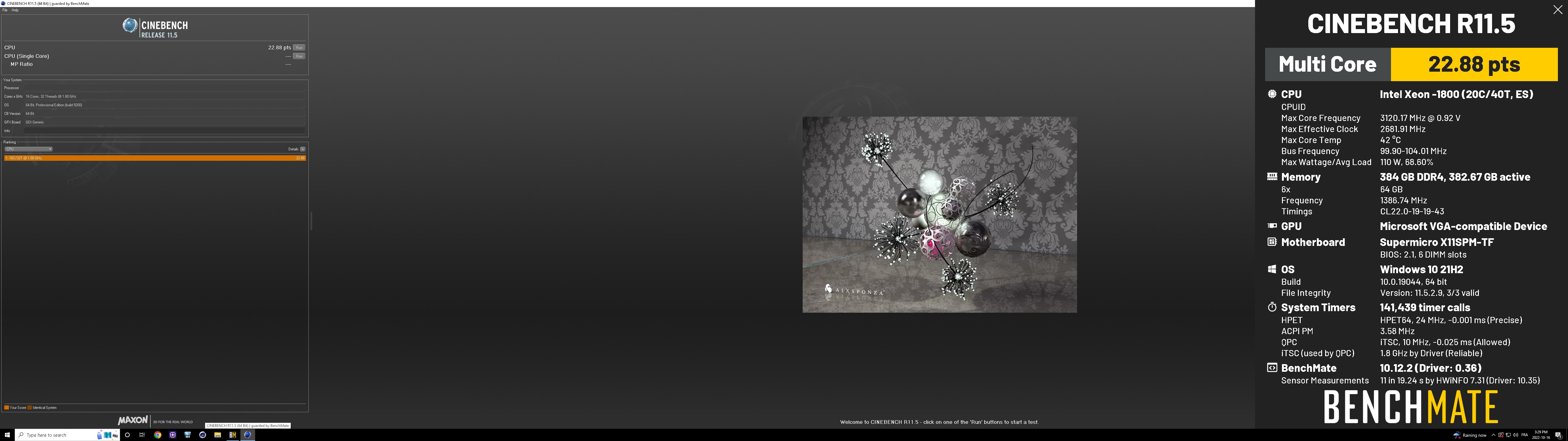Open Cortana circle on taskbar
This screenshot has width=1568, height=441.
point(127,435)
